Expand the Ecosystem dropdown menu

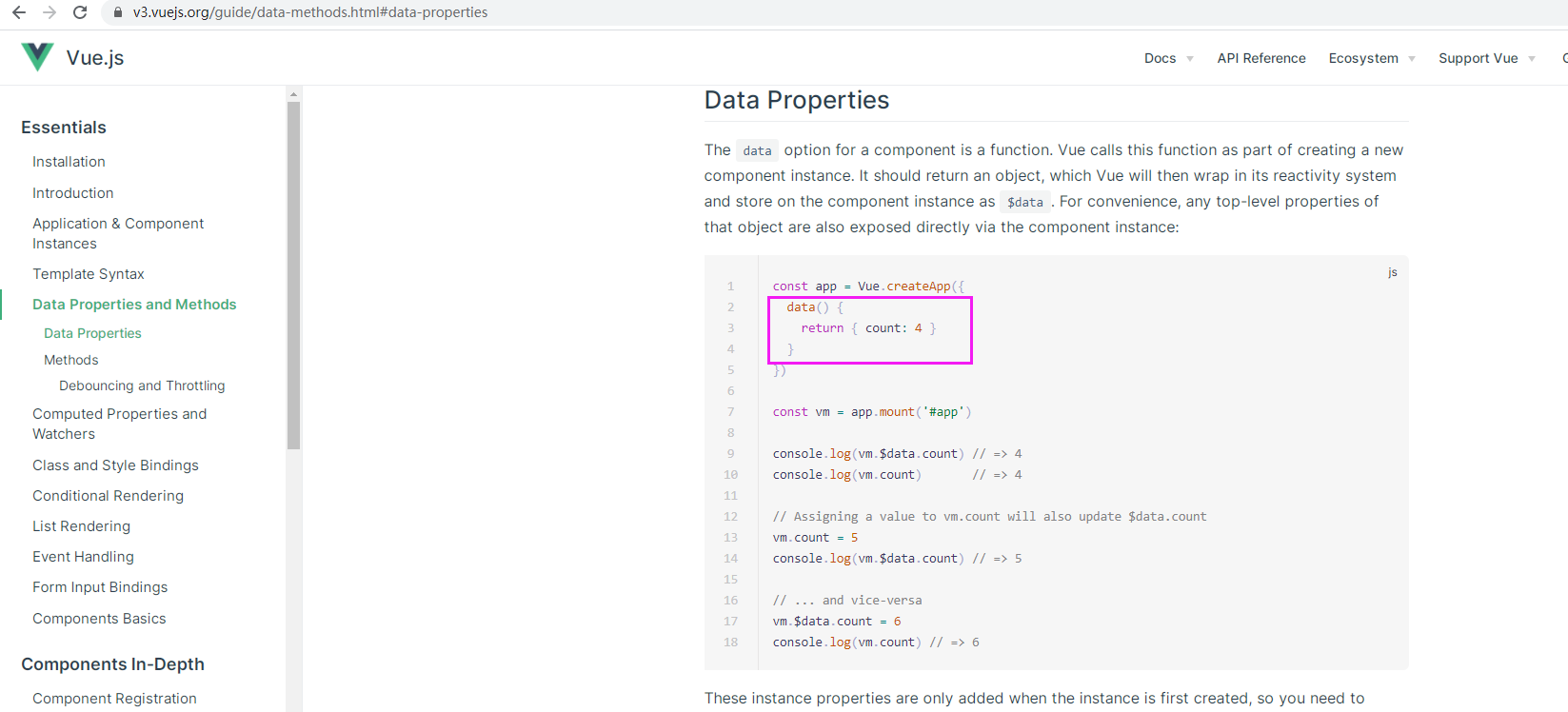tap(1372, 58)
